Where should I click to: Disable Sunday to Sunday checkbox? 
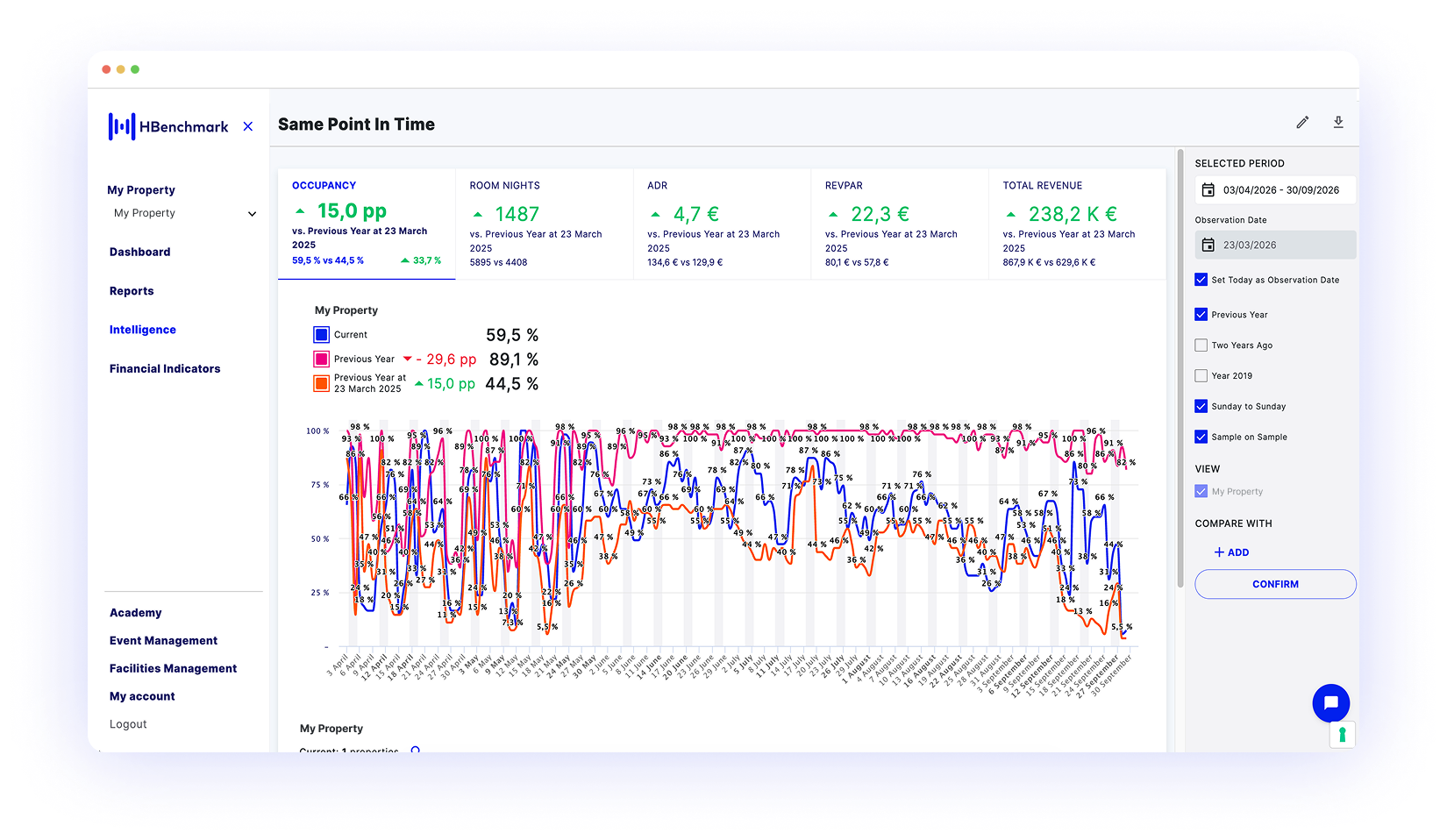(x=1201, y=407)
